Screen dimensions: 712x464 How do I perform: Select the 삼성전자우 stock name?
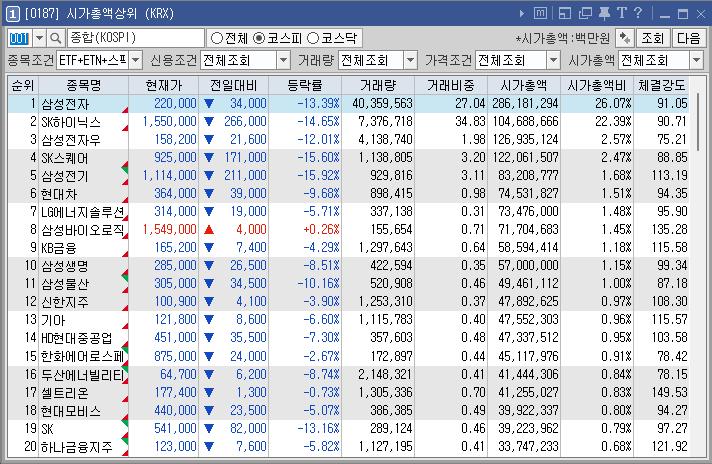(x=71, y=140)
